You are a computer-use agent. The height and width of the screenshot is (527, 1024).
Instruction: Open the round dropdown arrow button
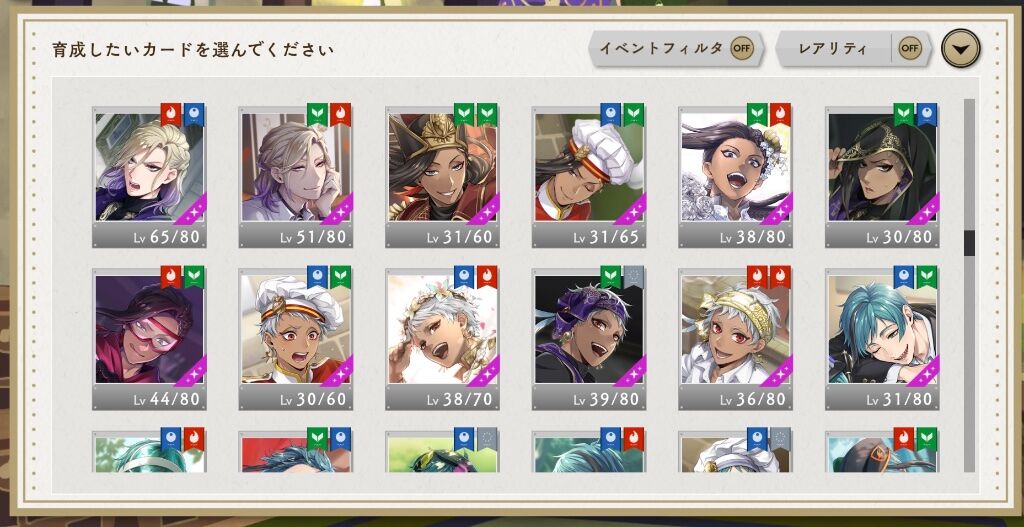click(x=961, y=48)
